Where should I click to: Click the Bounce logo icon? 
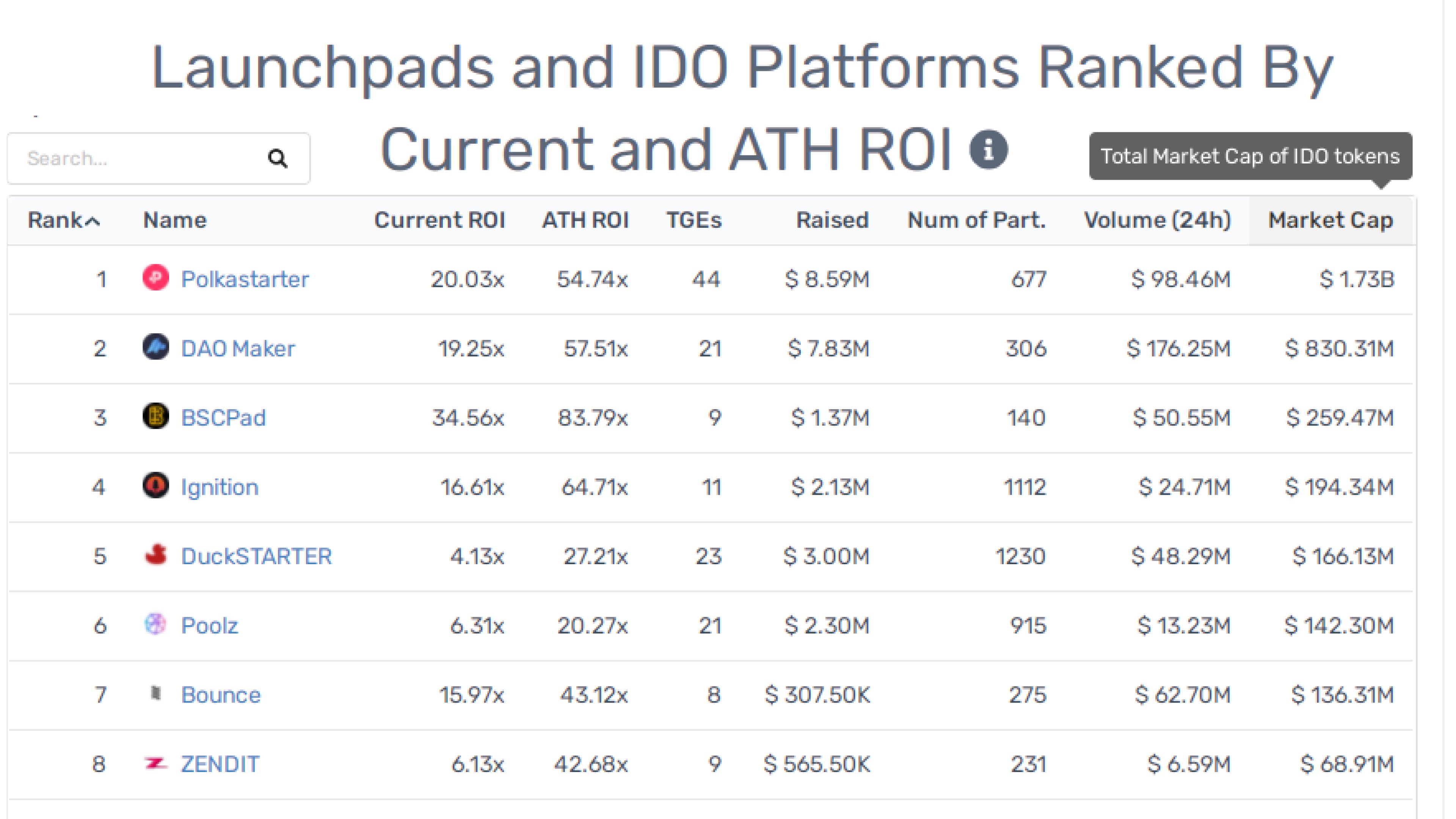[156, 693]
